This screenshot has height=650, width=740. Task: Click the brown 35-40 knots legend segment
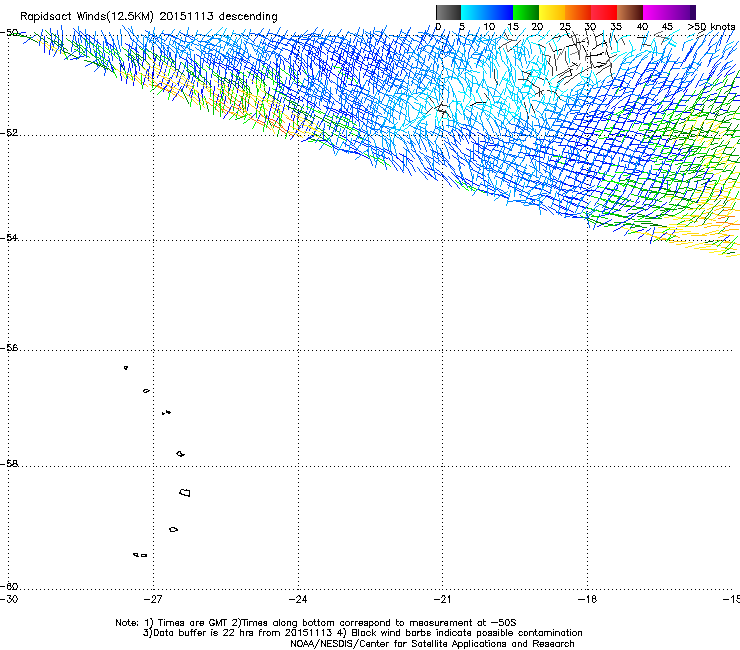click(630, 12)
